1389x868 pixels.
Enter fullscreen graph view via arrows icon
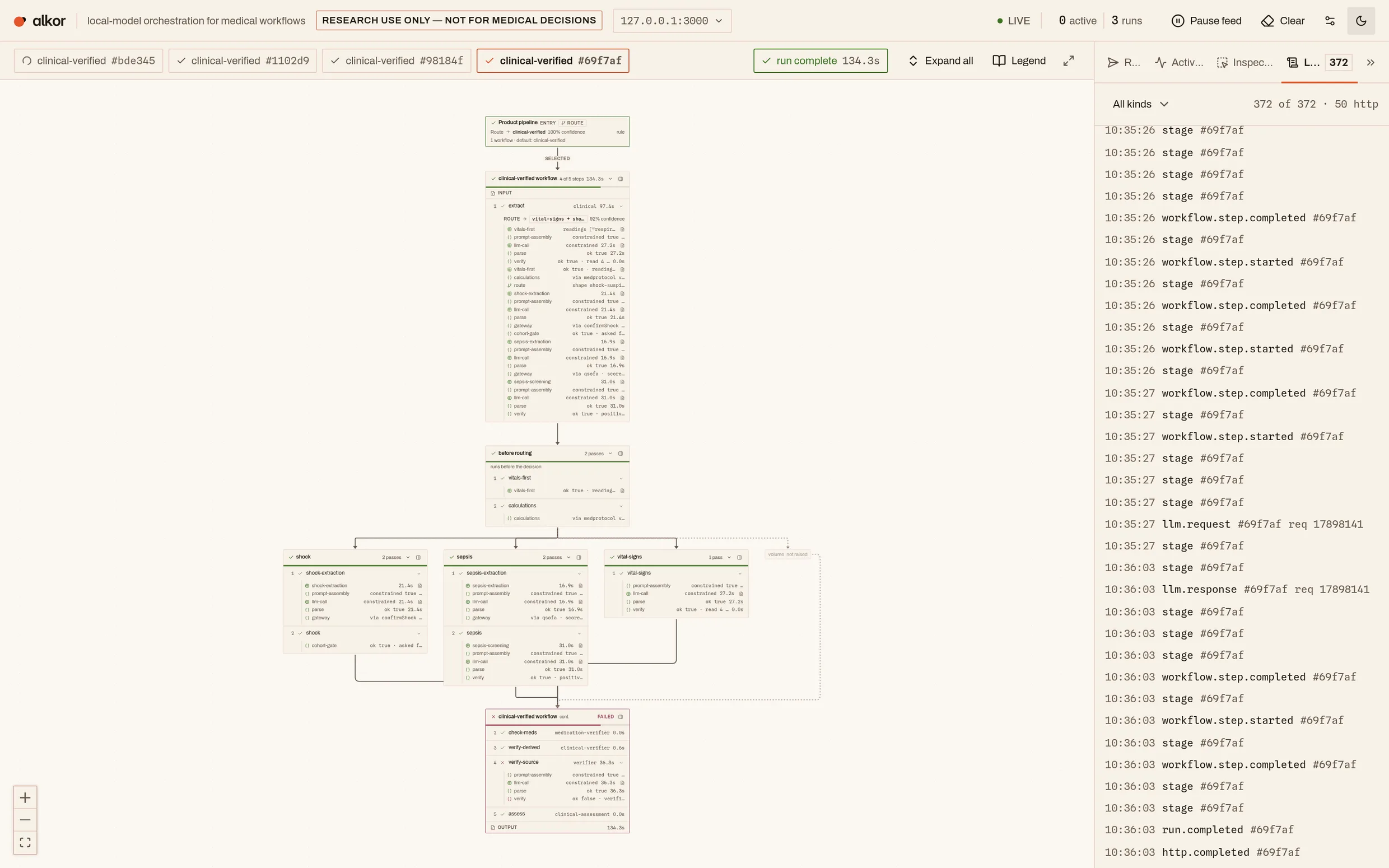pyautogui.click(x=1068, y=61)
